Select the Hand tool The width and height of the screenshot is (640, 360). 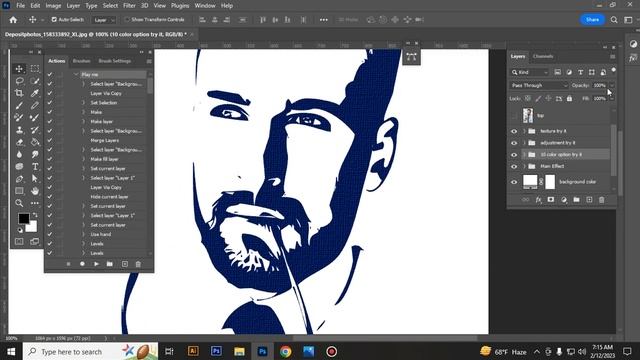click(35, 191)
